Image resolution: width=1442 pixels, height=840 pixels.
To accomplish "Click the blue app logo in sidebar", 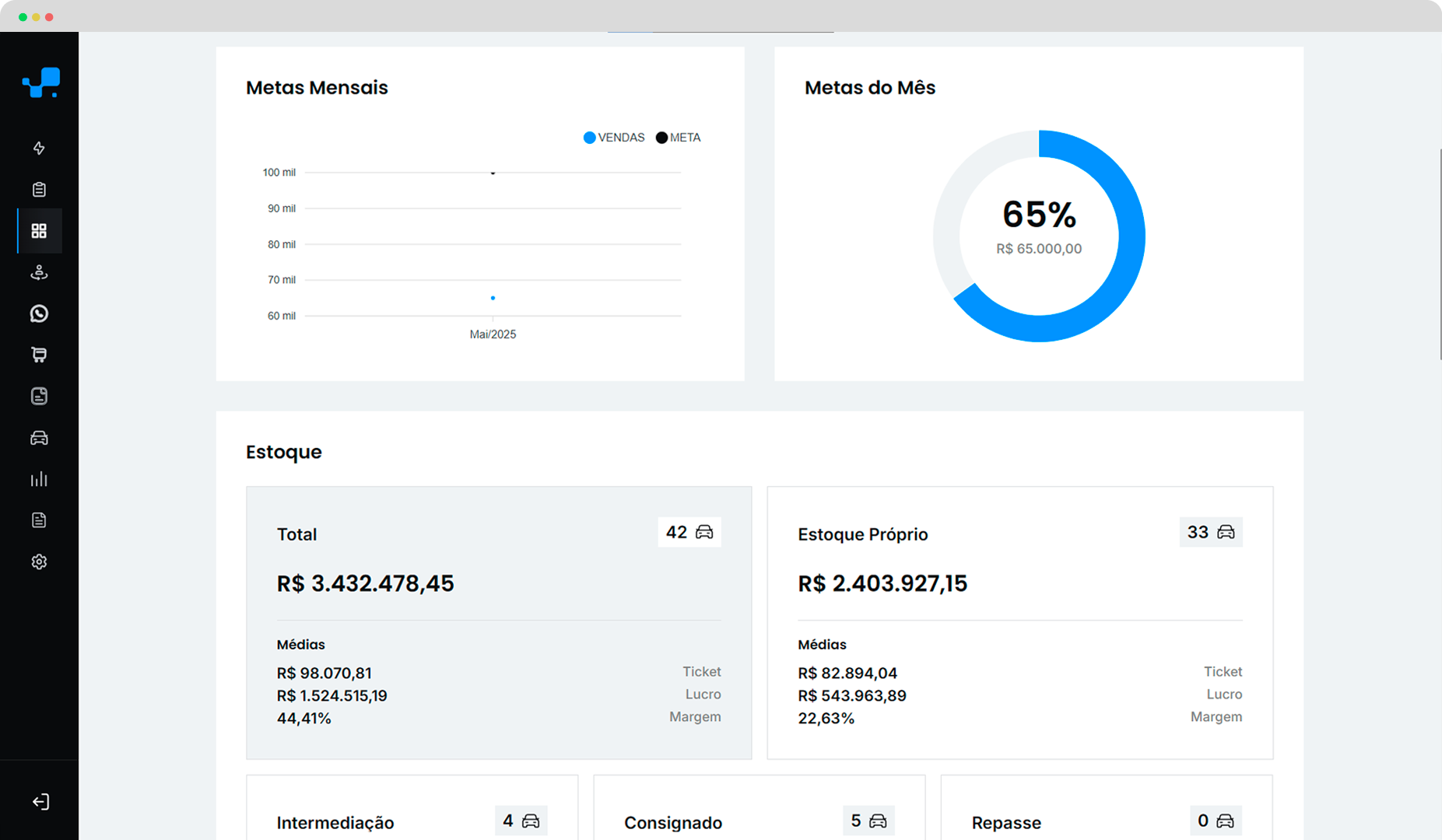I will pos(40,82).
